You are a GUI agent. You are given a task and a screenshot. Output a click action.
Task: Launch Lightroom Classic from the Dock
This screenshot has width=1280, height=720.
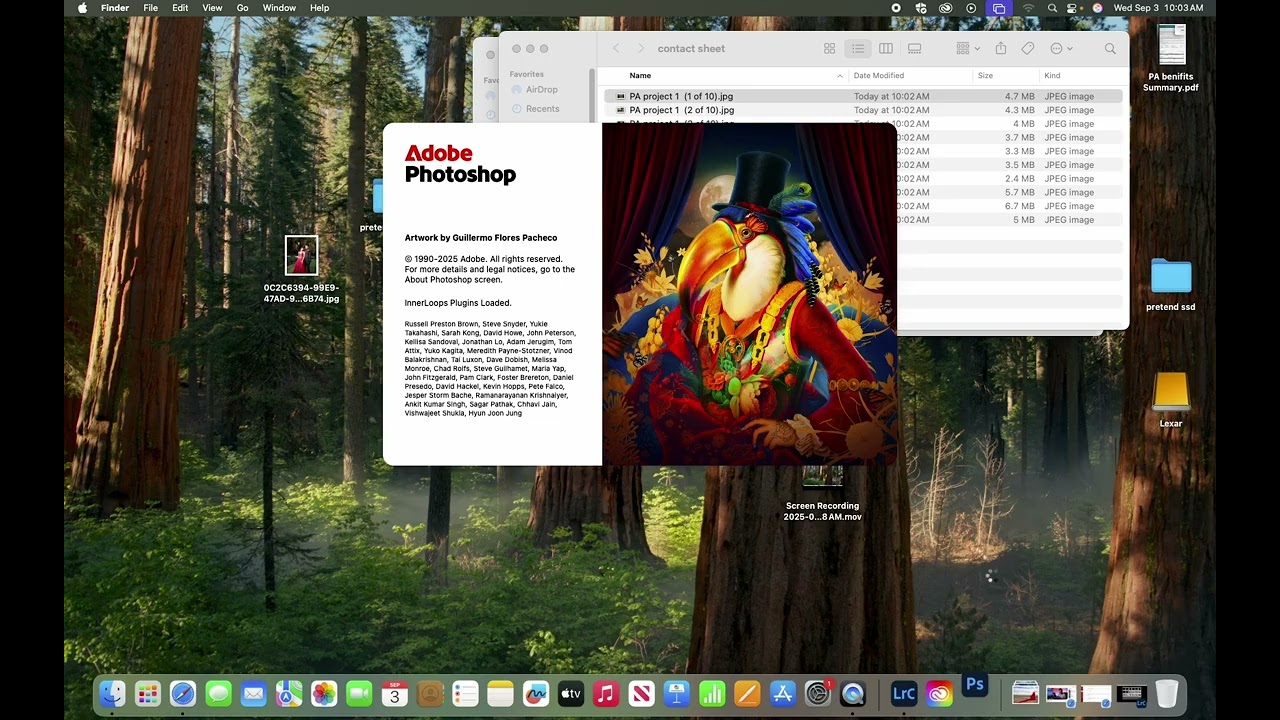tap(904, 694)
